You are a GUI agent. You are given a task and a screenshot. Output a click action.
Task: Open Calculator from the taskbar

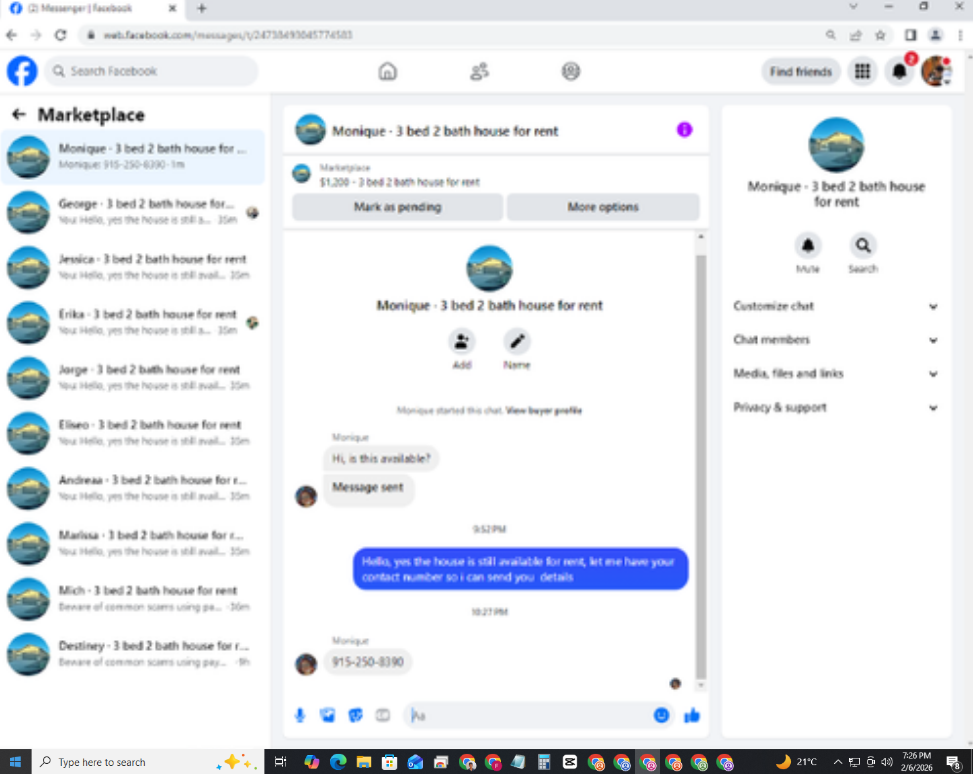[x=544, y=762]
